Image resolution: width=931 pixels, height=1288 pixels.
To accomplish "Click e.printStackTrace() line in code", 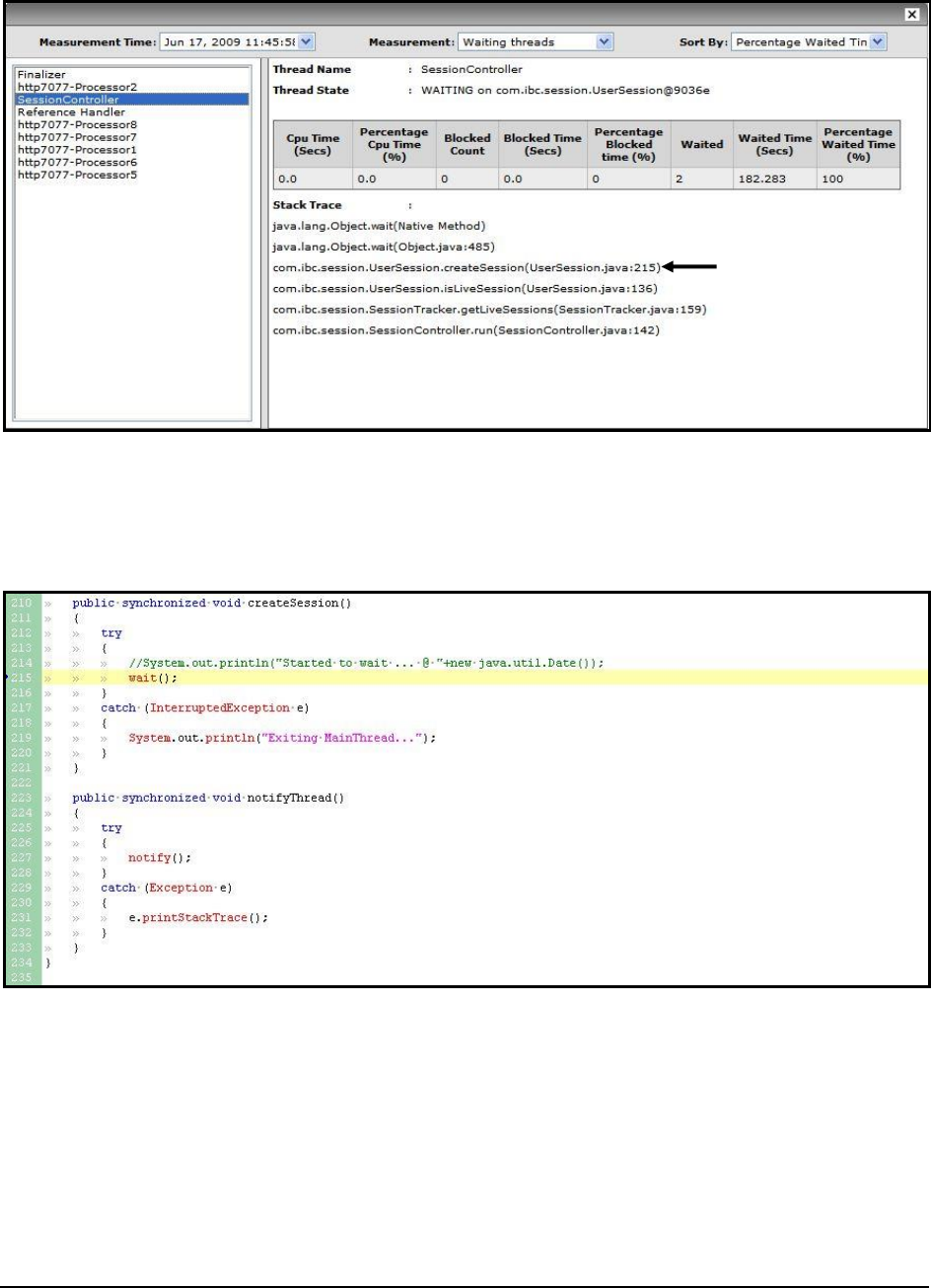I will pyautogui.click(x=198, y=916).
